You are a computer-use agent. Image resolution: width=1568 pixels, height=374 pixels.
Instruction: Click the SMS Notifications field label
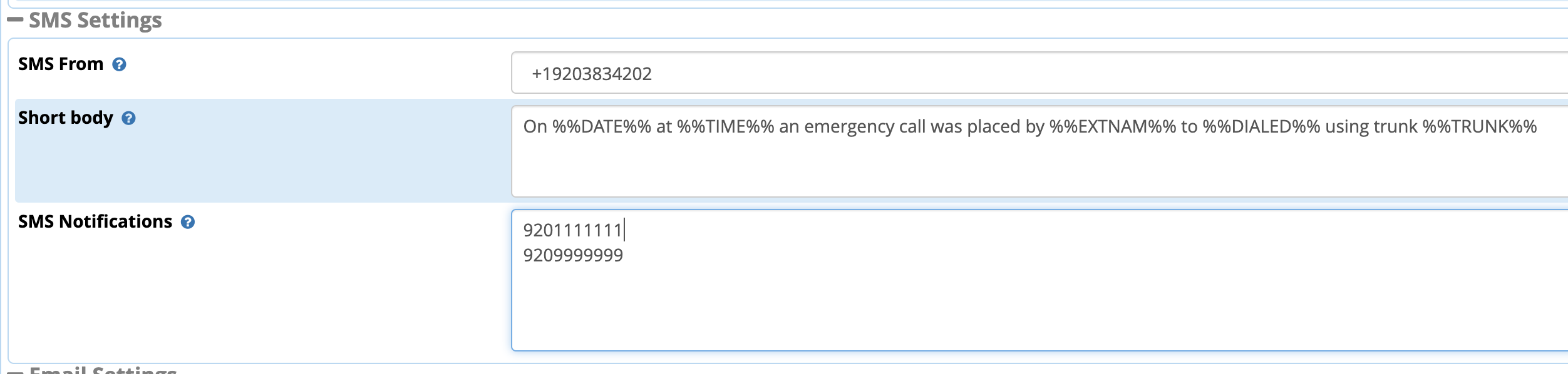click(95, 221)
